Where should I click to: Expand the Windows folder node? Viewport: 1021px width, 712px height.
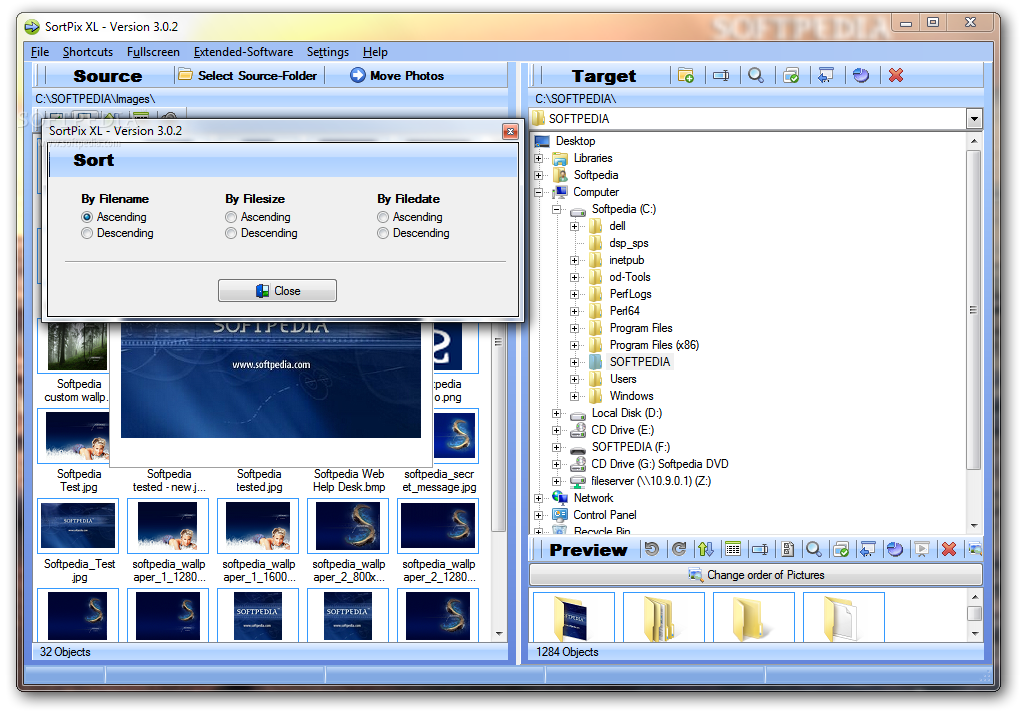pos(574,396)
